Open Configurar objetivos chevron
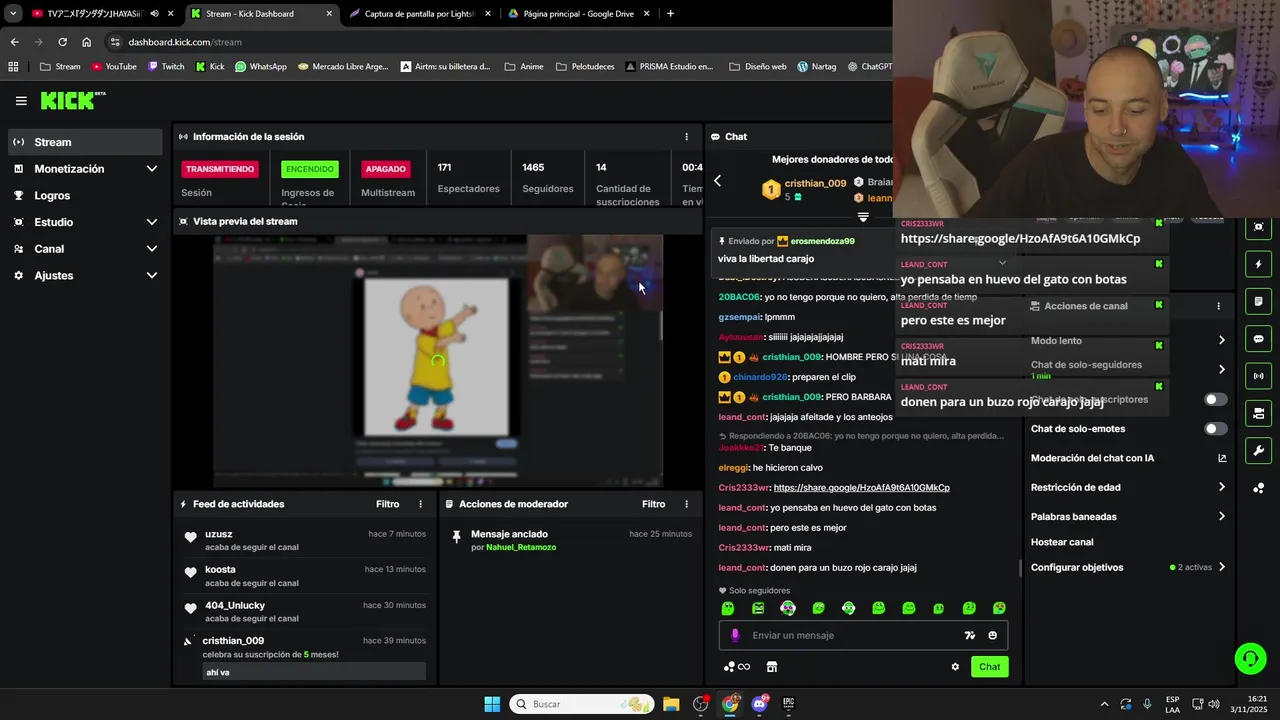Screen dimensions: 1280x720 click(x=1221, y=567)
